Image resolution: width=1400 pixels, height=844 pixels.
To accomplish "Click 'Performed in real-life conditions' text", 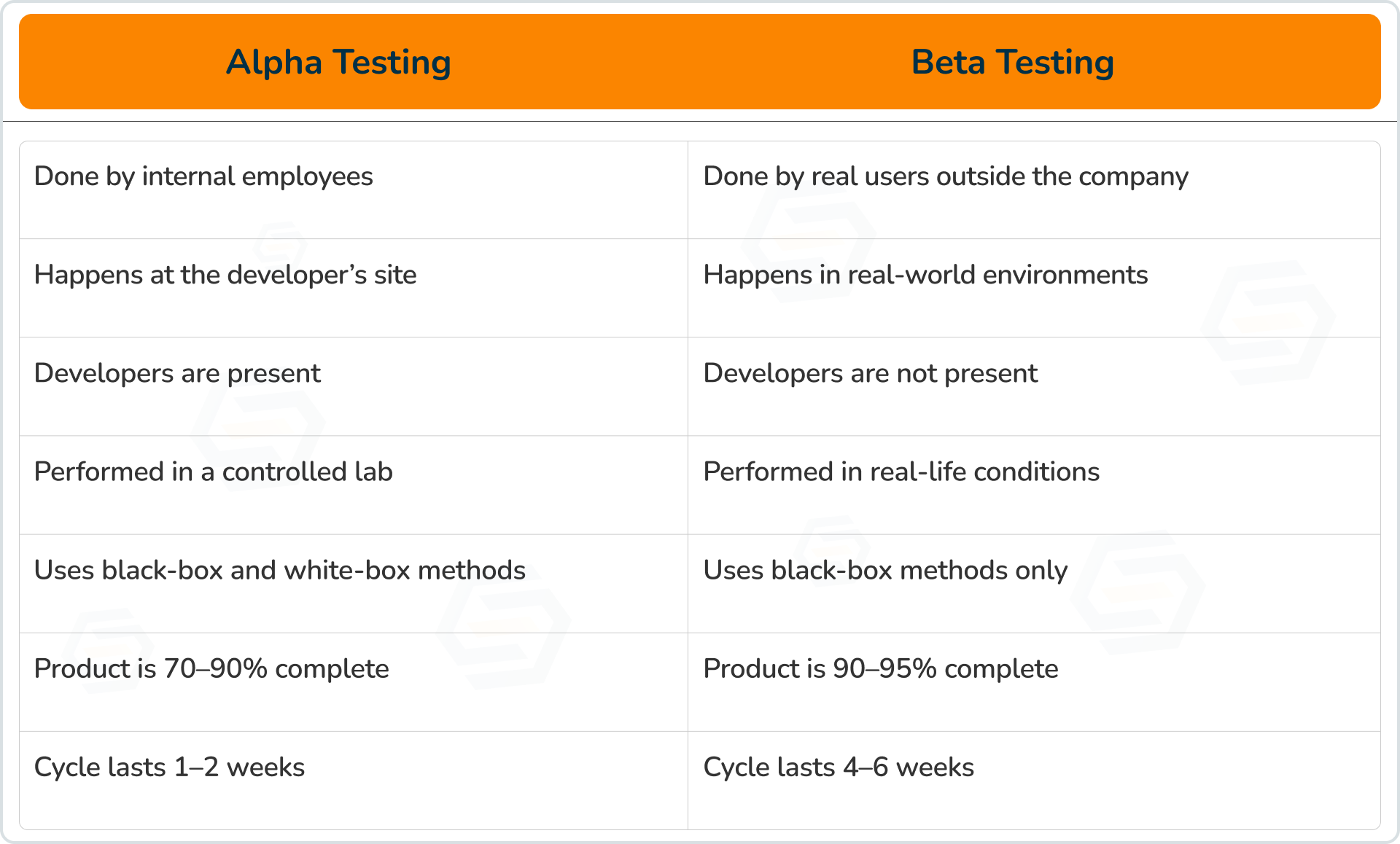I will coord(901,472).
